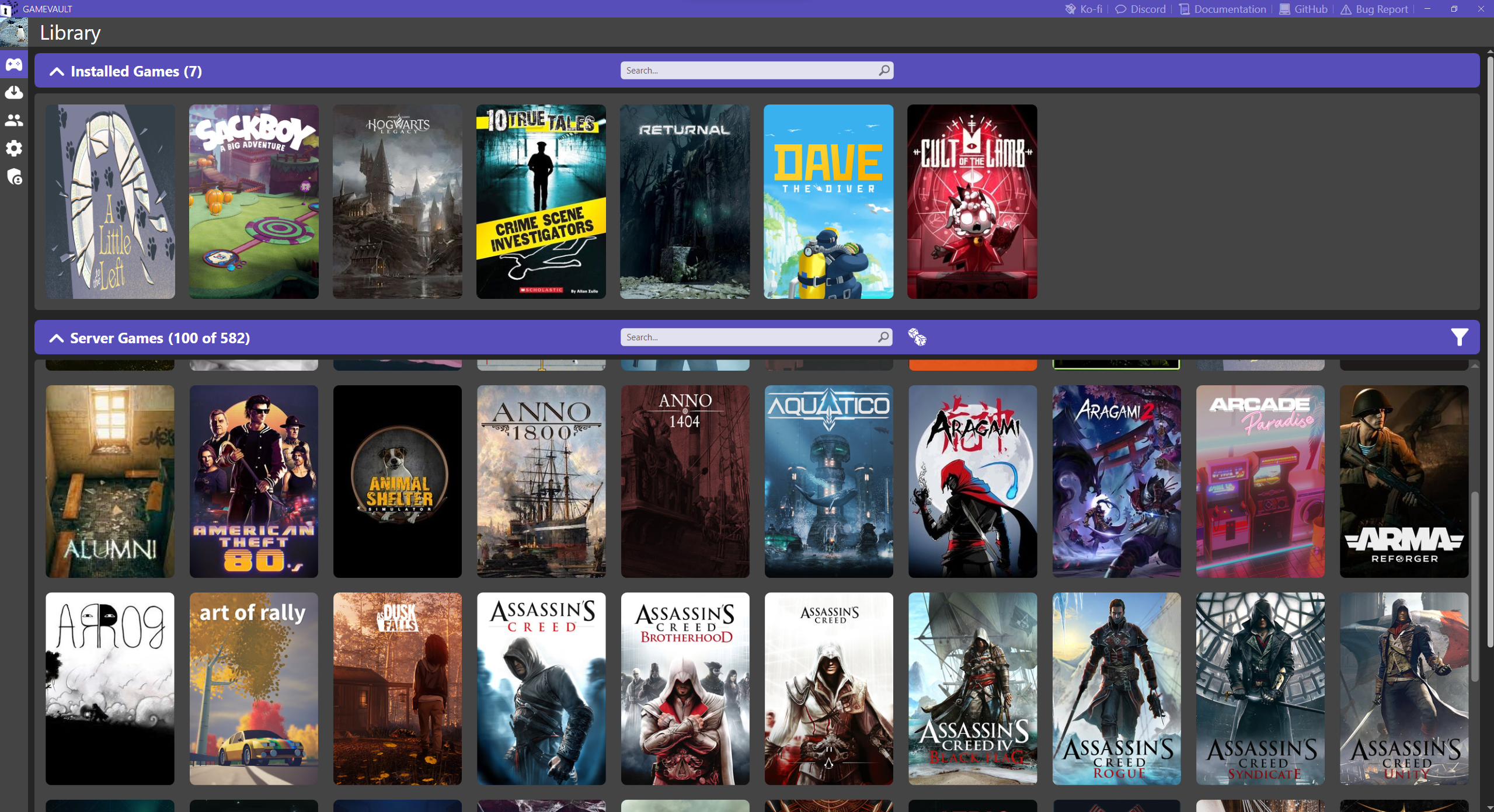Screen dimensions: 1494x812
Task: Click the Server Games vertical scrollbar
Action: point(1474,587)
